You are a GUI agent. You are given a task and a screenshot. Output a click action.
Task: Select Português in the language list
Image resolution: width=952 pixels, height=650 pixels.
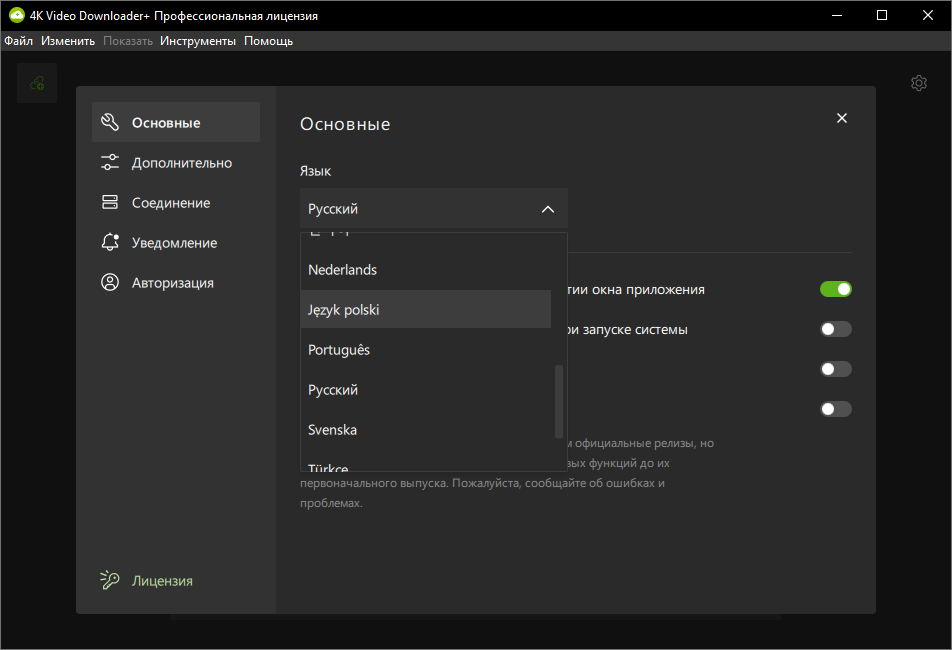tap(426, 350)
